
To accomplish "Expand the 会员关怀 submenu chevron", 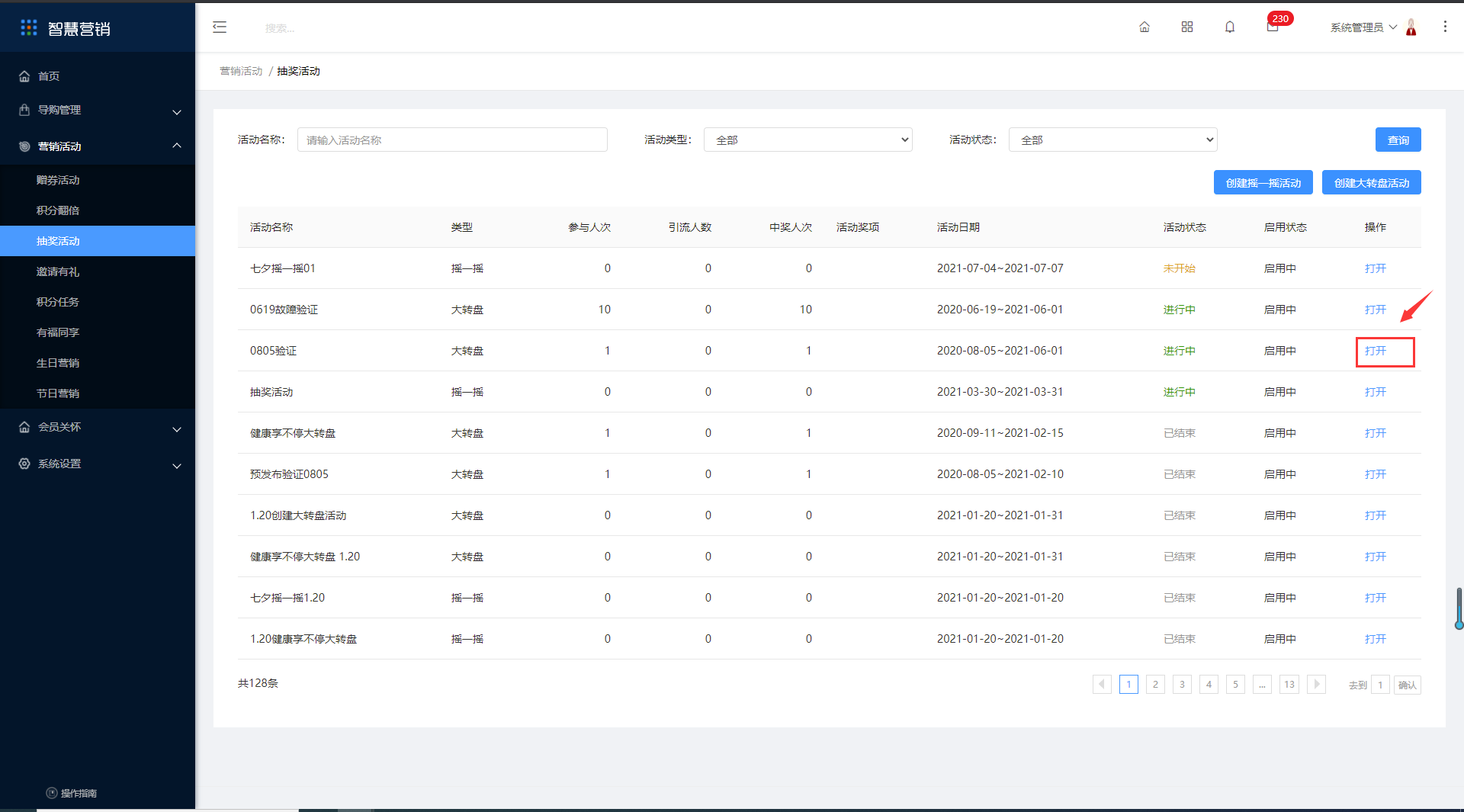I will [x=177, y=429].
